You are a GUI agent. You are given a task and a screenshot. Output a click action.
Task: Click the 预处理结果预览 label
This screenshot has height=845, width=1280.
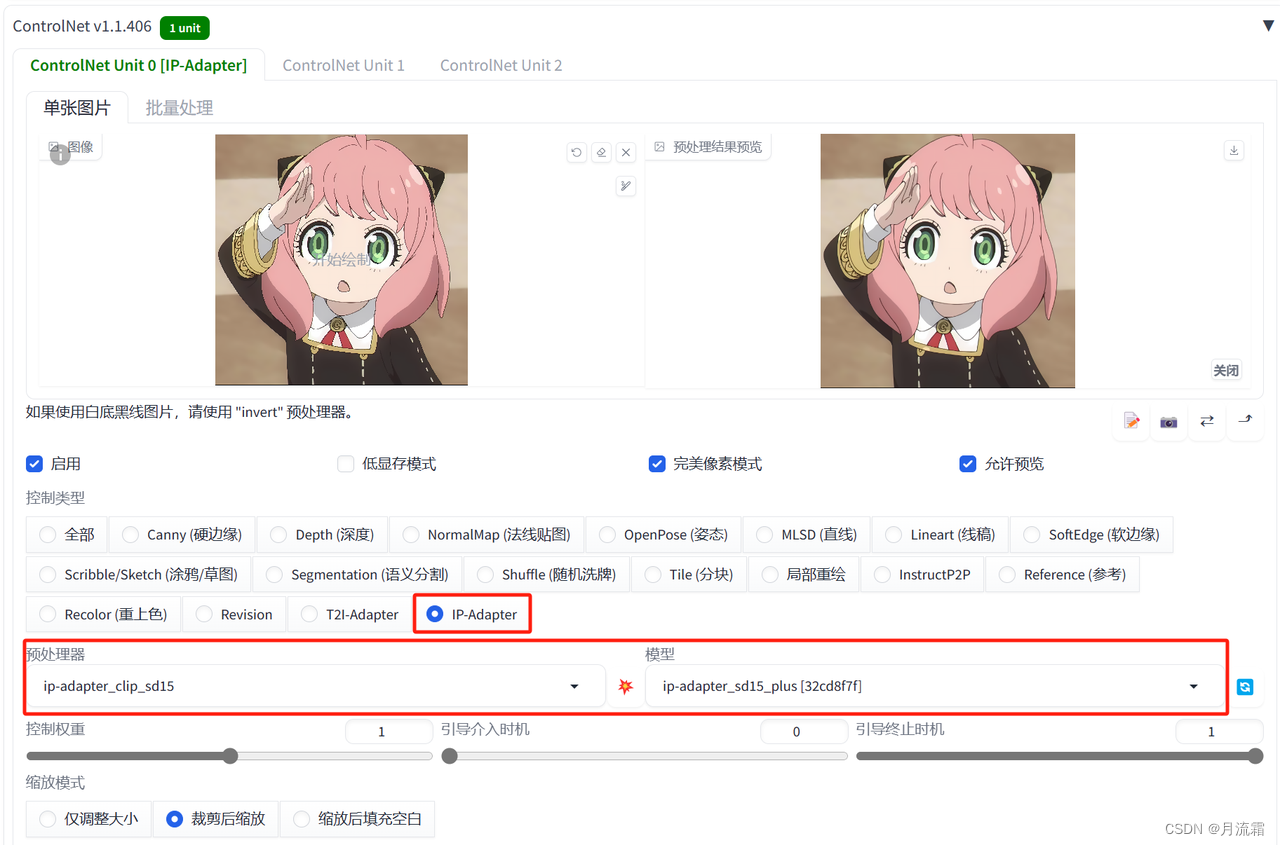[709, 147]
